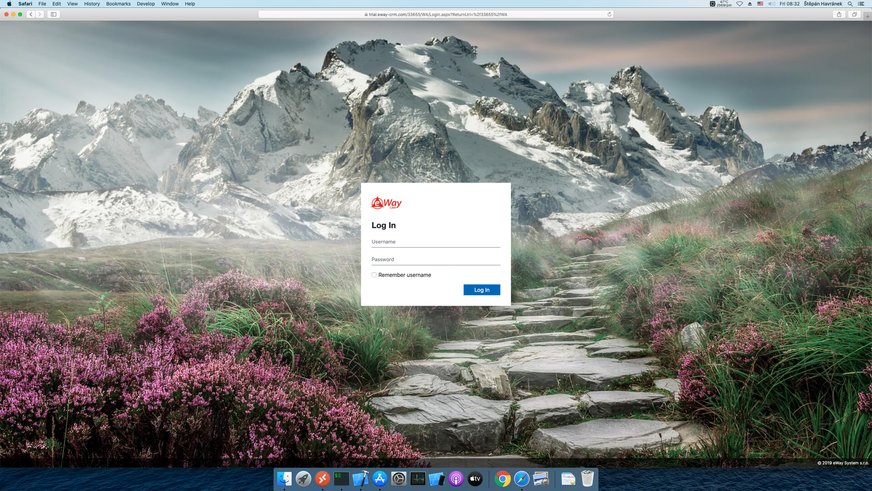Open the Bookmarks menu
The width and height of the screenshot is (872, 491).
point(118,4)
